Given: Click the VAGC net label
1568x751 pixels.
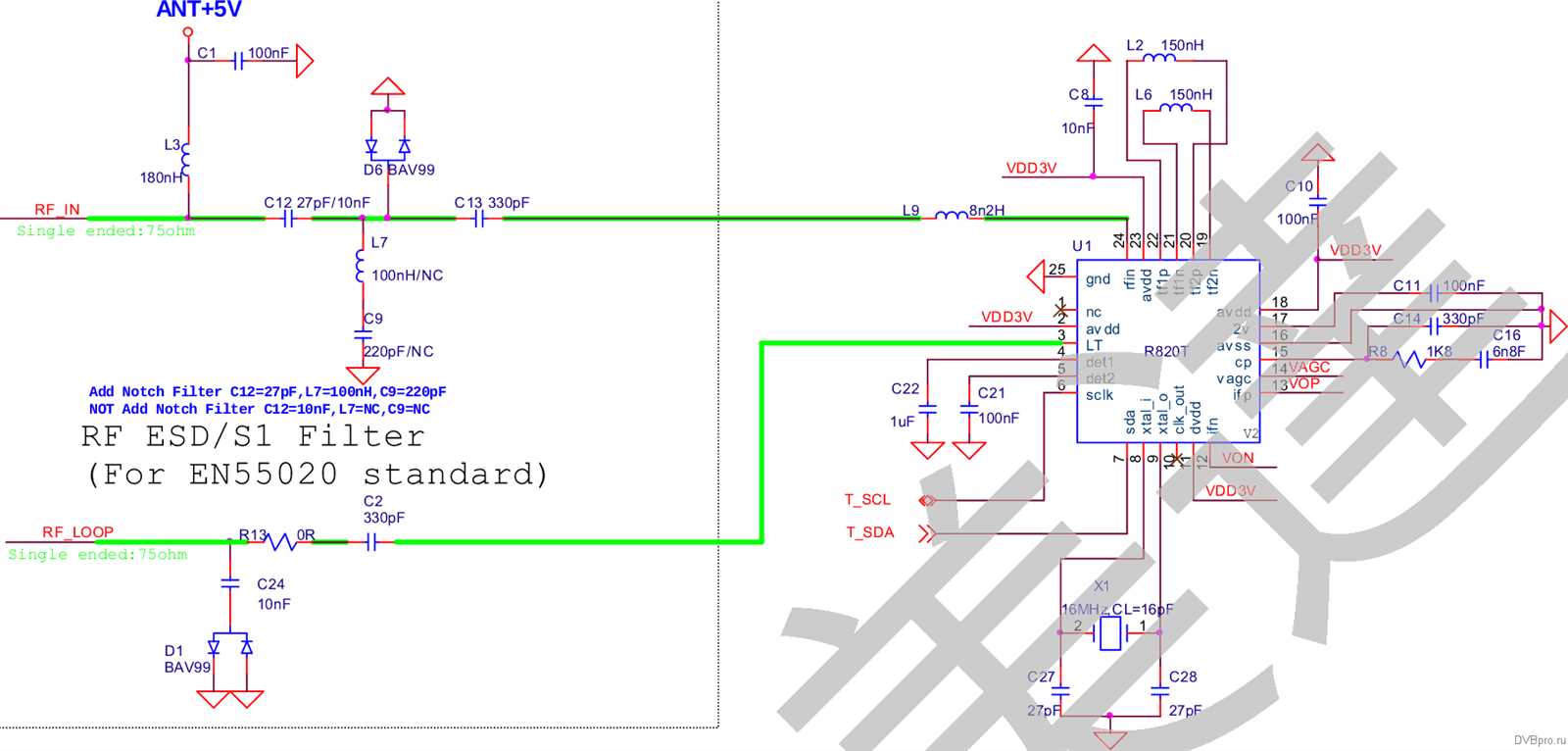Looking at the screenshot, I should point(1309,368).
